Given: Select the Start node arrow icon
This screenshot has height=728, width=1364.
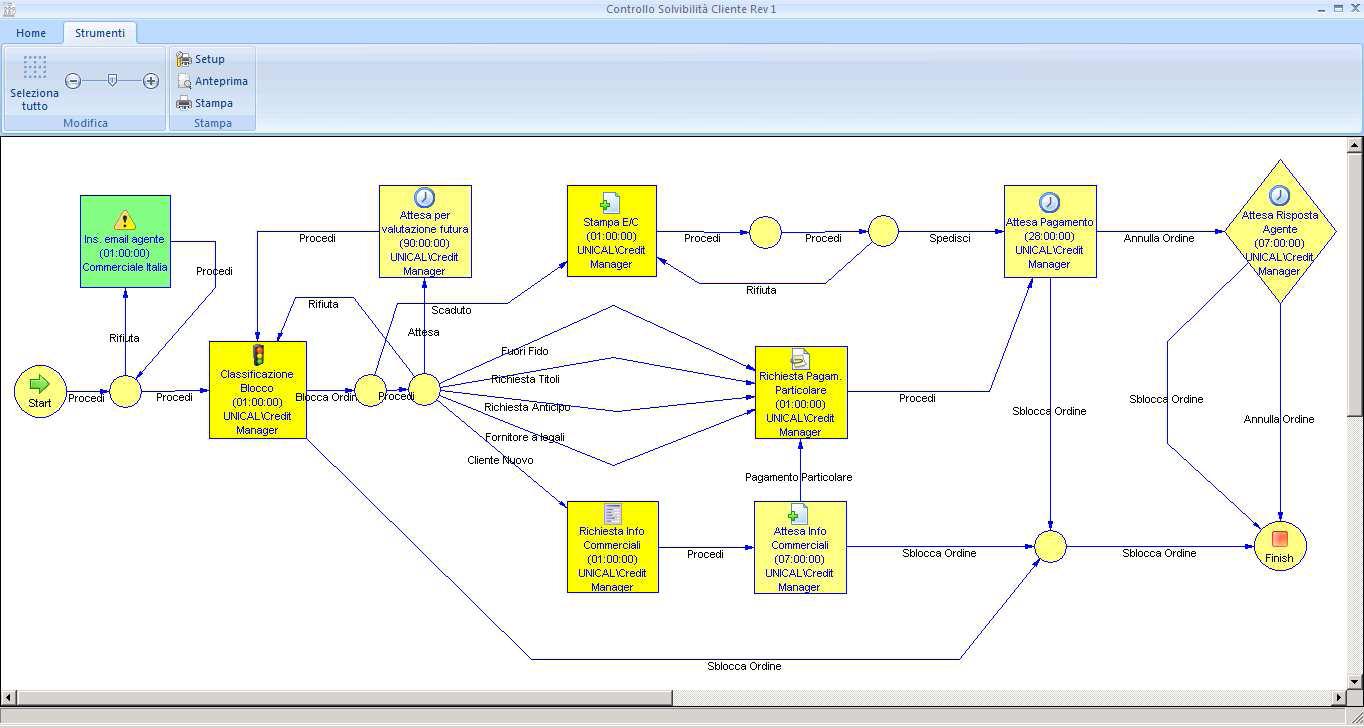Looking at the screenshot, I should coord(40,384).
